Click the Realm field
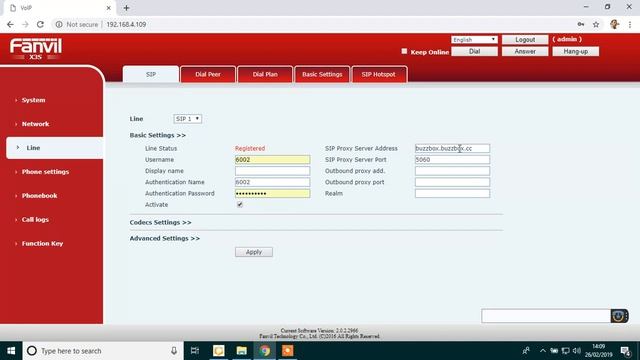This screenshot has height=360, width=640. pyautogui.click(x=452, y=193)
